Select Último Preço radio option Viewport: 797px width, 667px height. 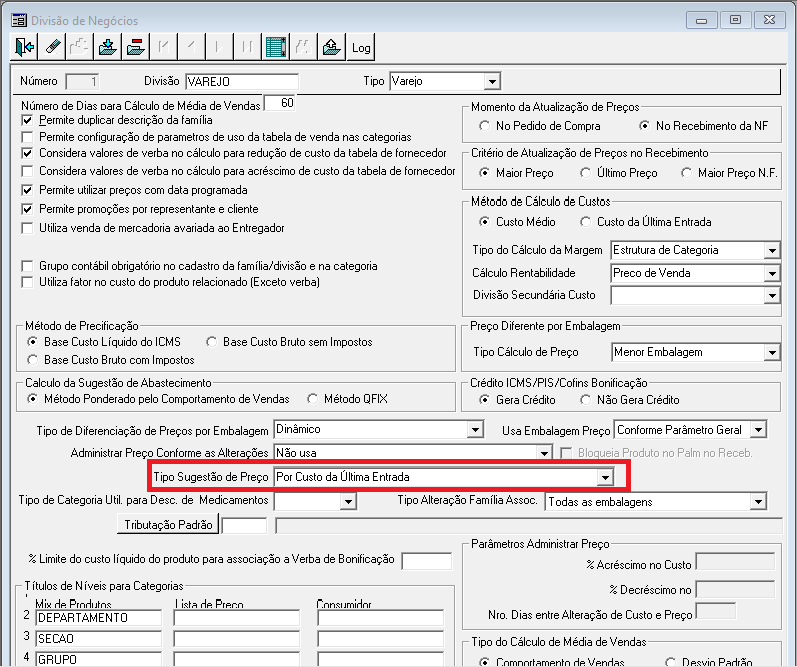(586, 173)
